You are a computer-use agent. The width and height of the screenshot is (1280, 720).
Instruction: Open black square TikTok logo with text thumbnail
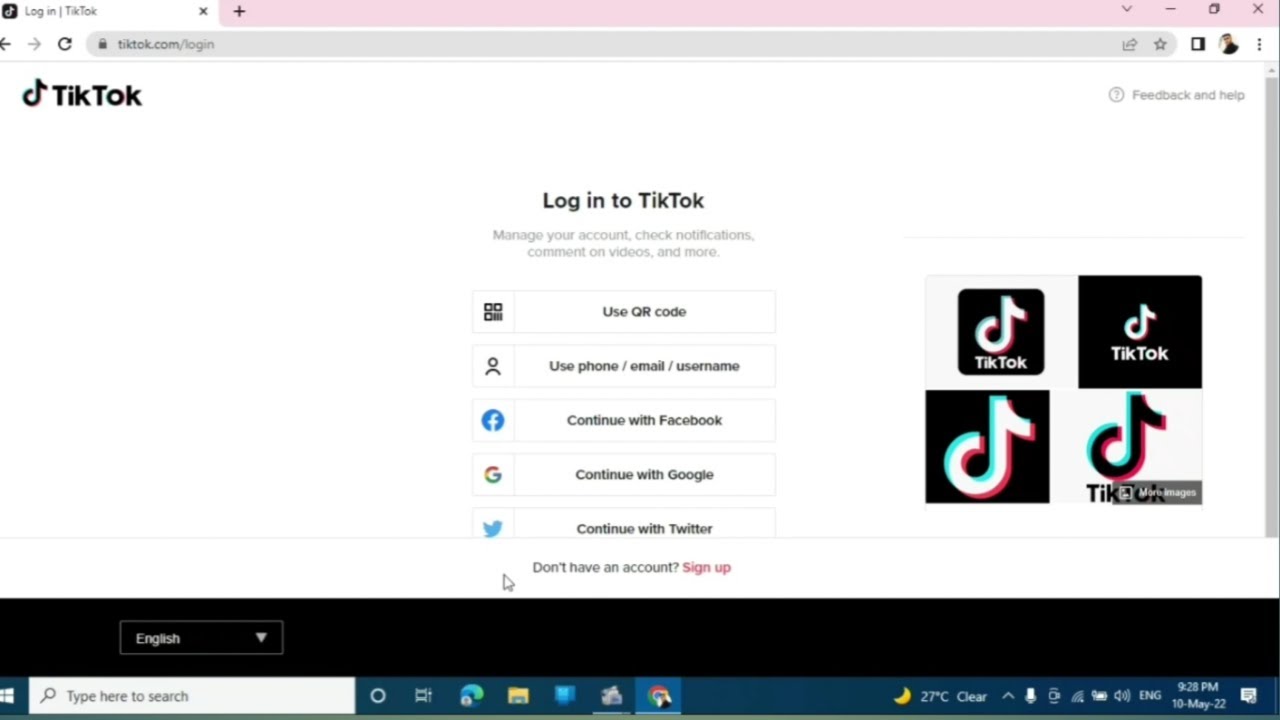(1140, 332)
